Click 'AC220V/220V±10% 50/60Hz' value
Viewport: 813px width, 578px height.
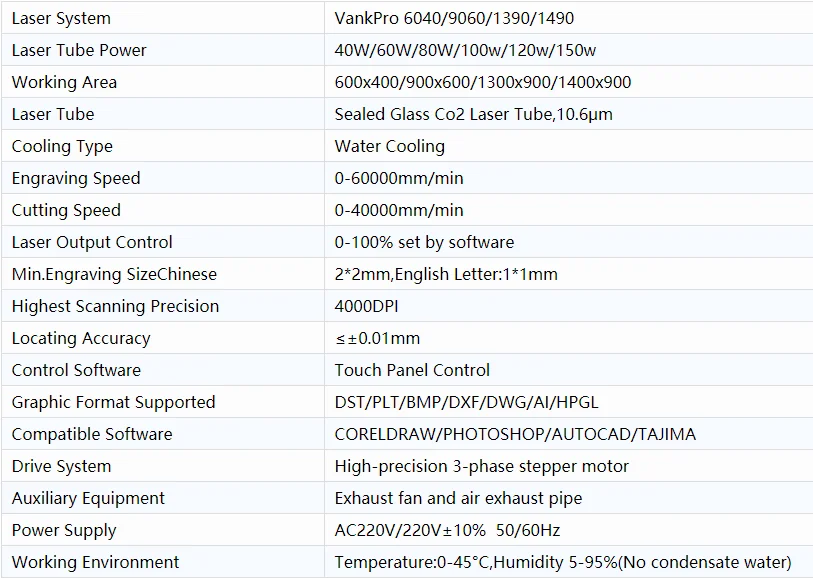click(x=447, y=530)
